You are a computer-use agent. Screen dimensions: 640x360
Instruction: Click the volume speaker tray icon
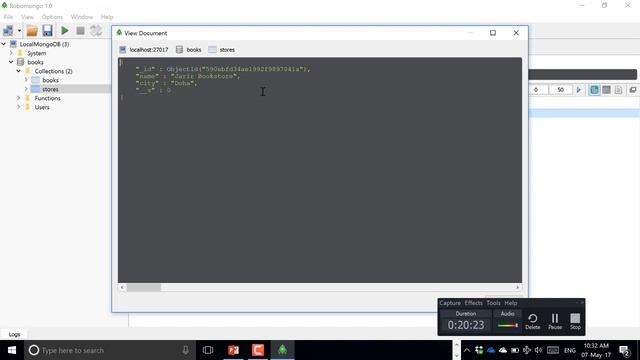click(x=538, y=350)
